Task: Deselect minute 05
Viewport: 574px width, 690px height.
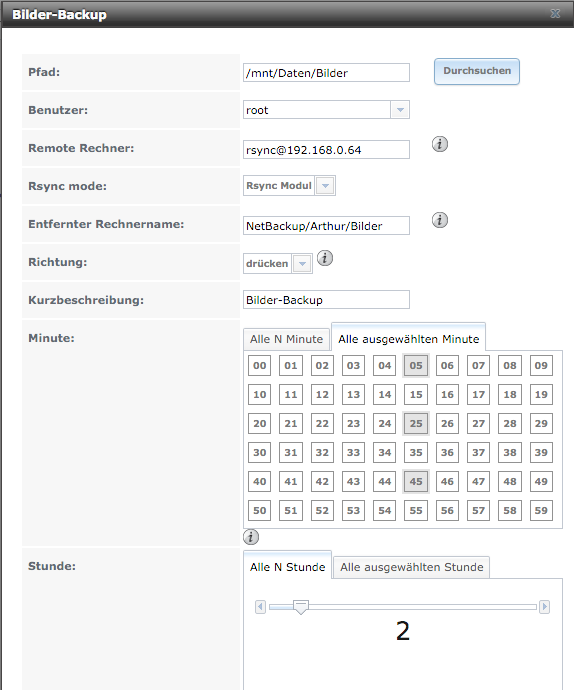Action: [416, 365]
